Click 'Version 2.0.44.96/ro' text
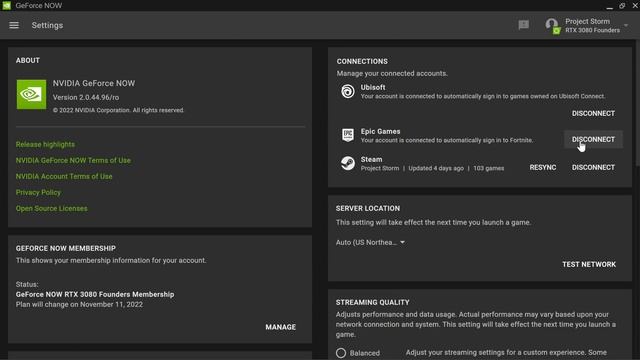 click(86, 98)
